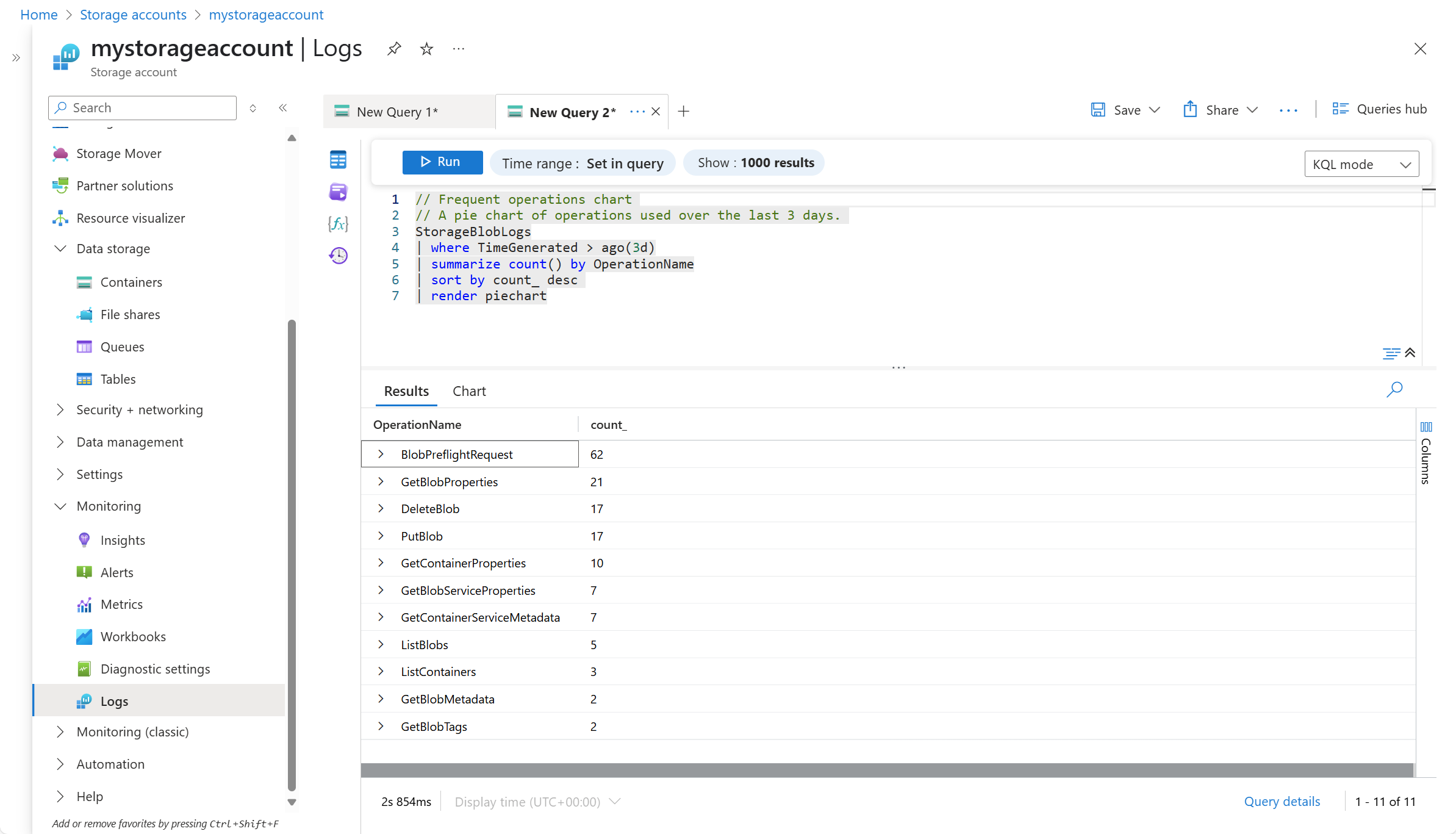1456x834 pixels.
Task: Click the horizontal results scrollbar
Action: (887, 770)
